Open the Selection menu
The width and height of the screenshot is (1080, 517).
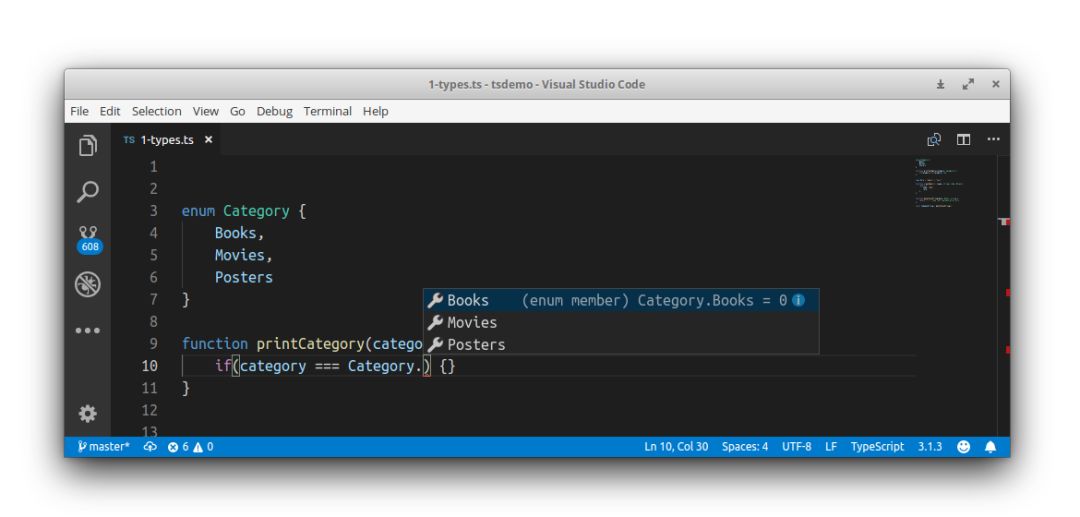coord(157,111)
